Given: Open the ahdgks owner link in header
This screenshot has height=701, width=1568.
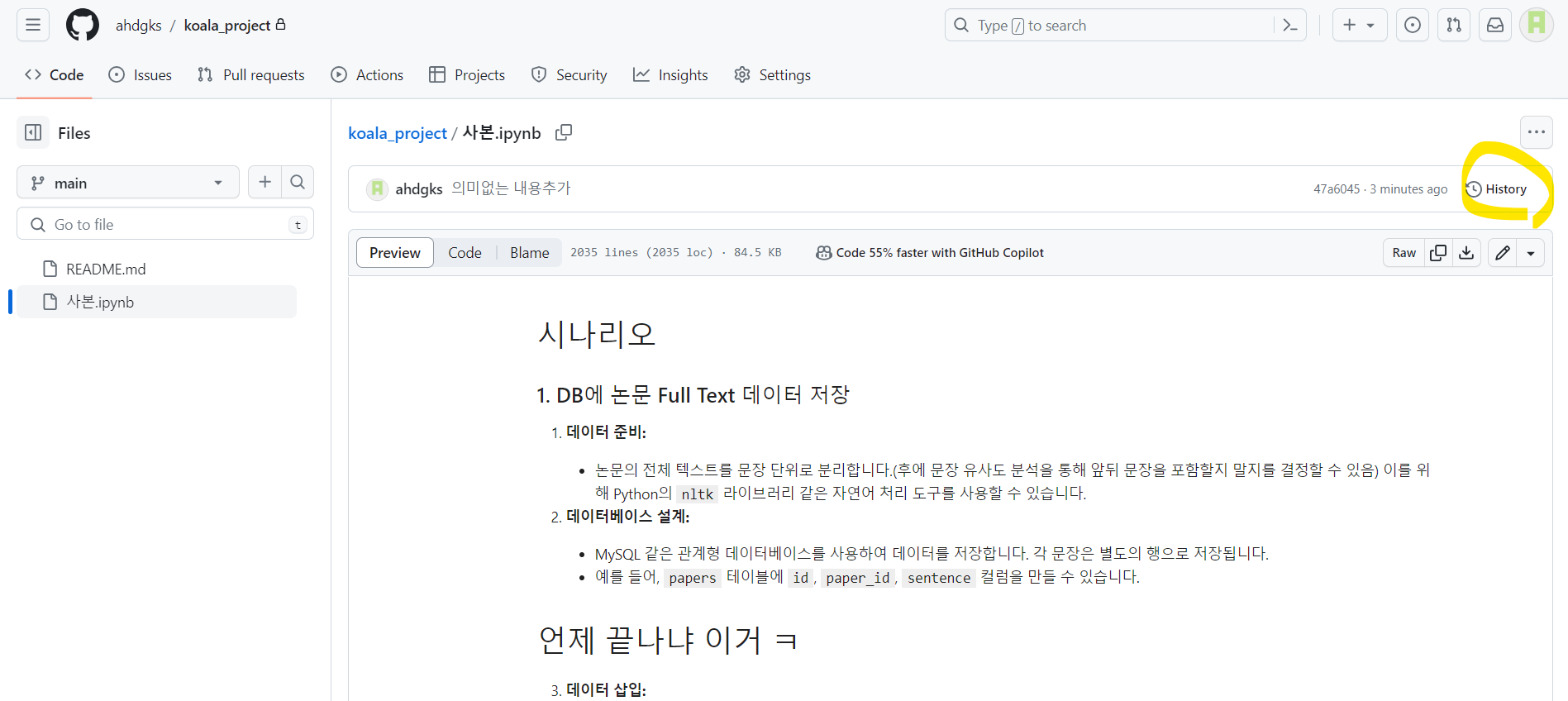Looking at the screenshot, I should tap(139, 26).
